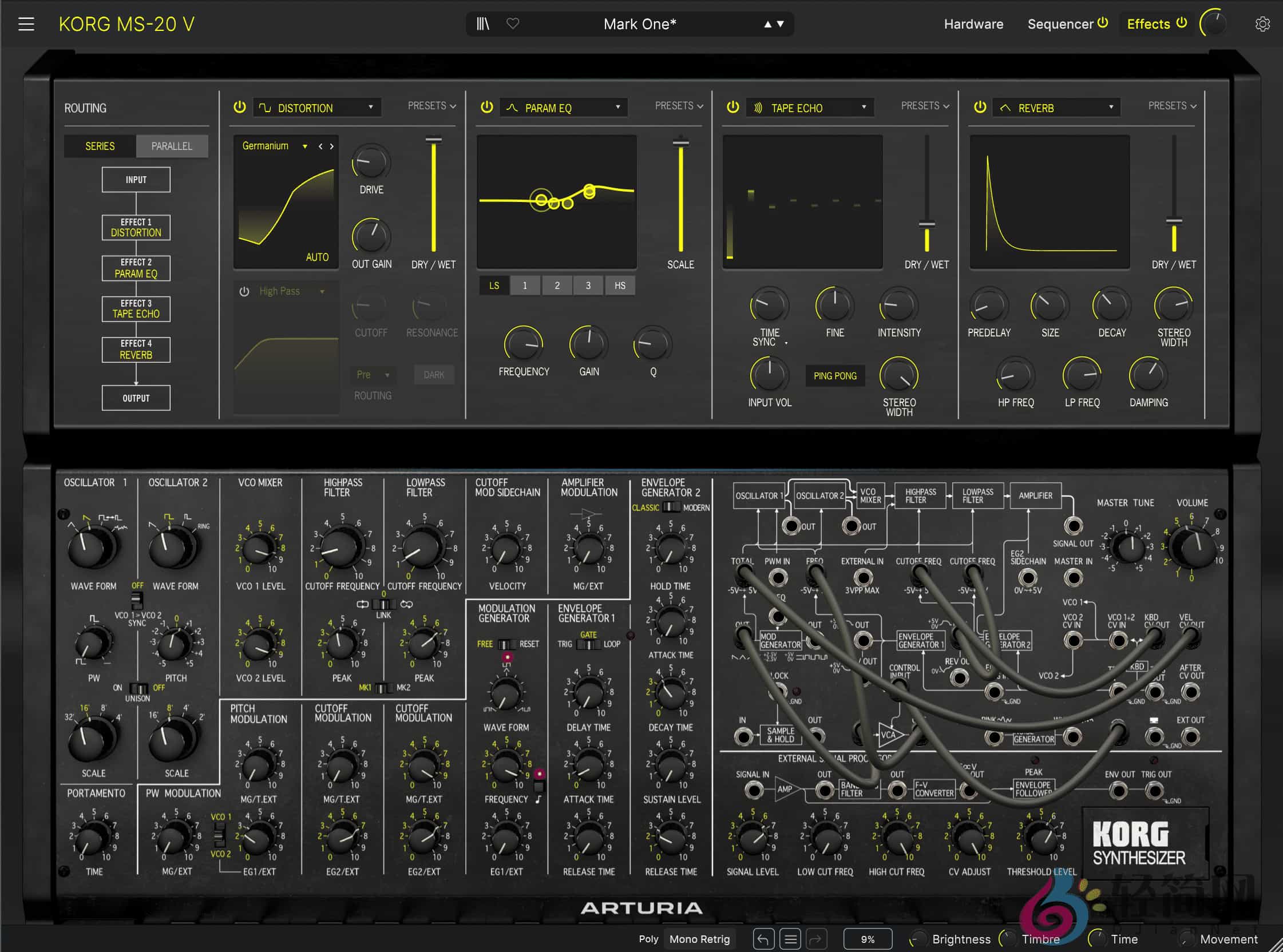Toggle the Distortion effect power icon

[x=239, y=107]
